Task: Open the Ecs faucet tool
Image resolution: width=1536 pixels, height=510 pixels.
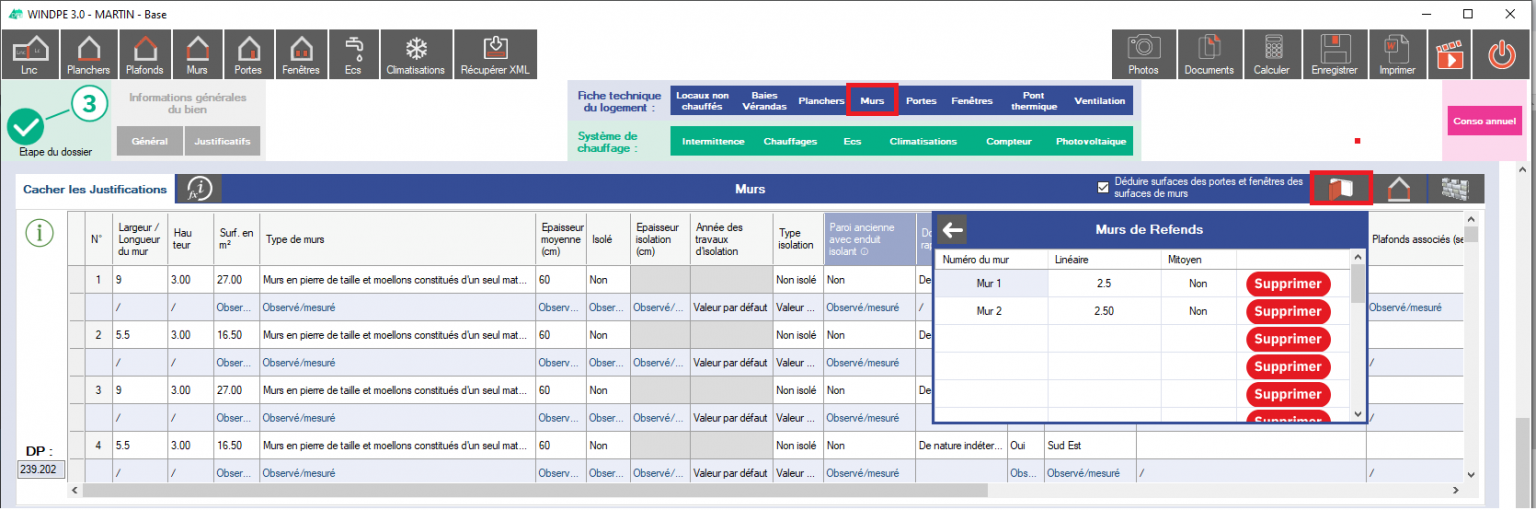Action: tap(353, 54)
